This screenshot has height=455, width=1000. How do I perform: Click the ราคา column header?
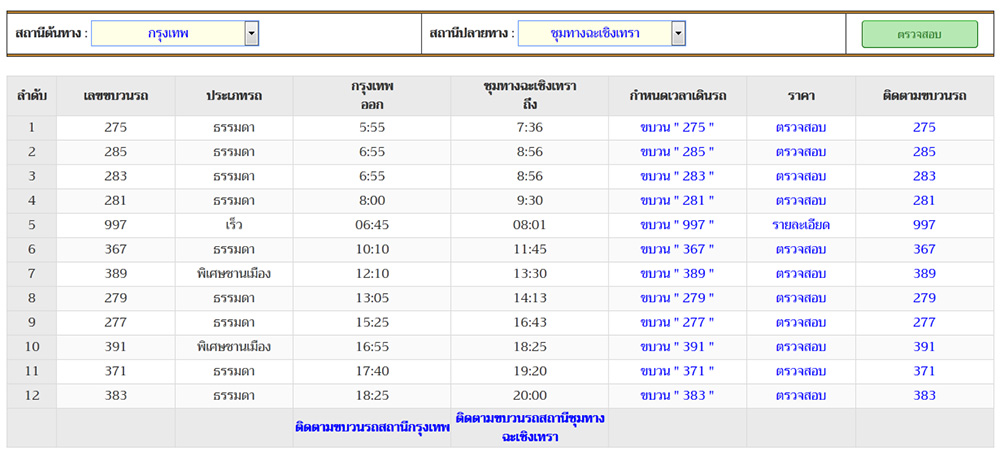801,96
